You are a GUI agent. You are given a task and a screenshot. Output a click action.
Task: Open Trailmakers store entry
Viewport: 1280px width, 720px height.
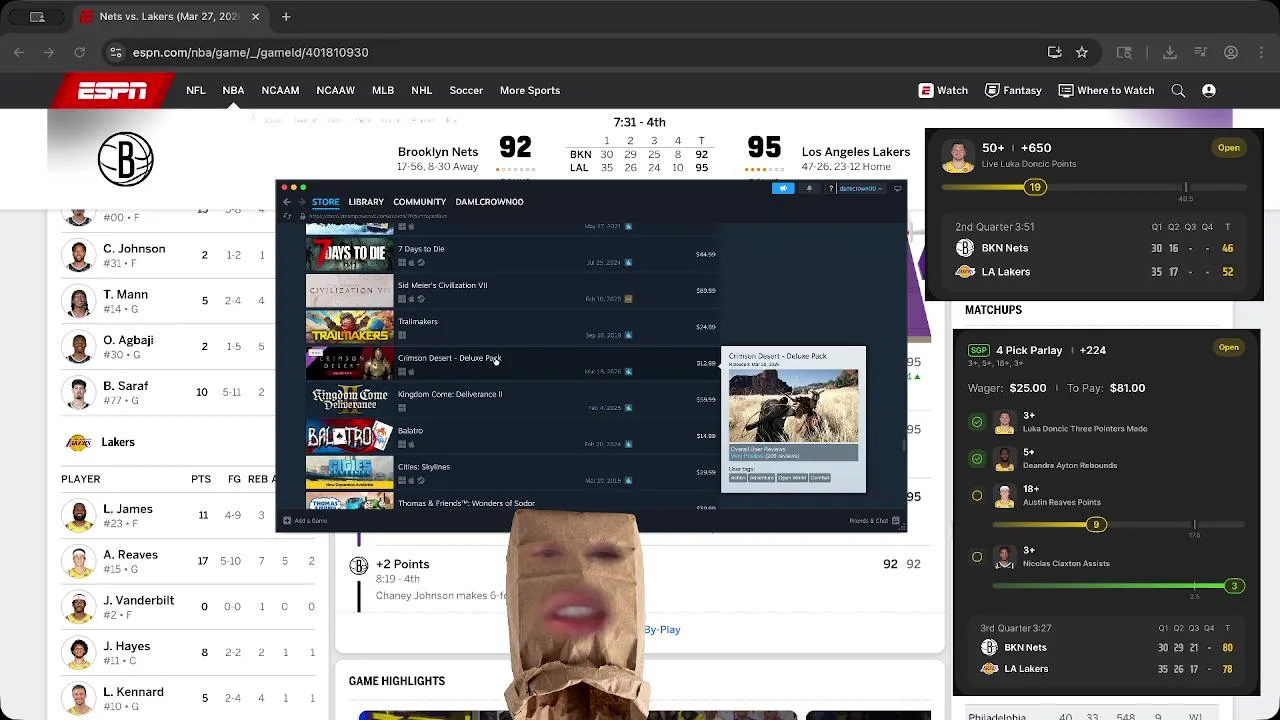[511, 326]
